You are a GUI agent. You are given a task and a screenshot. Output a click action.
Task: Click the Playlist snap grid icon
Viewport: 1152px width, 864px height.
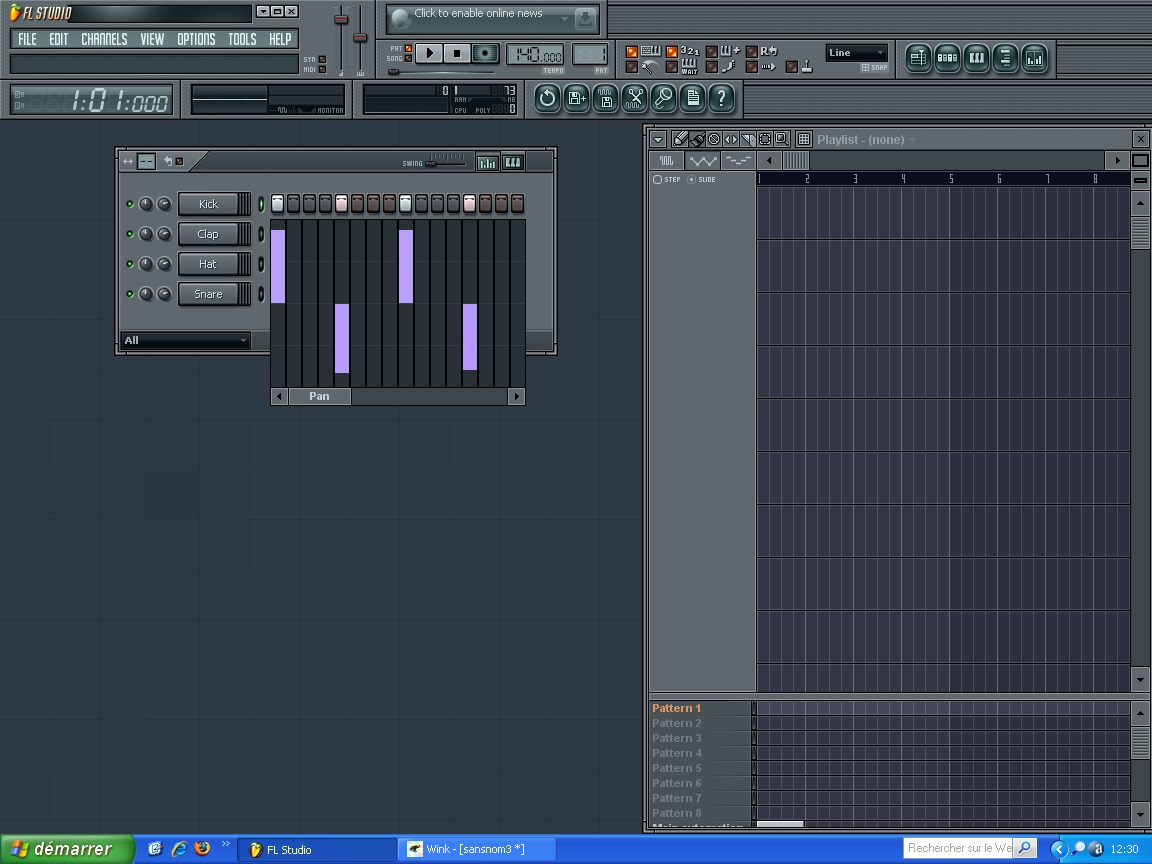point(804,139)
